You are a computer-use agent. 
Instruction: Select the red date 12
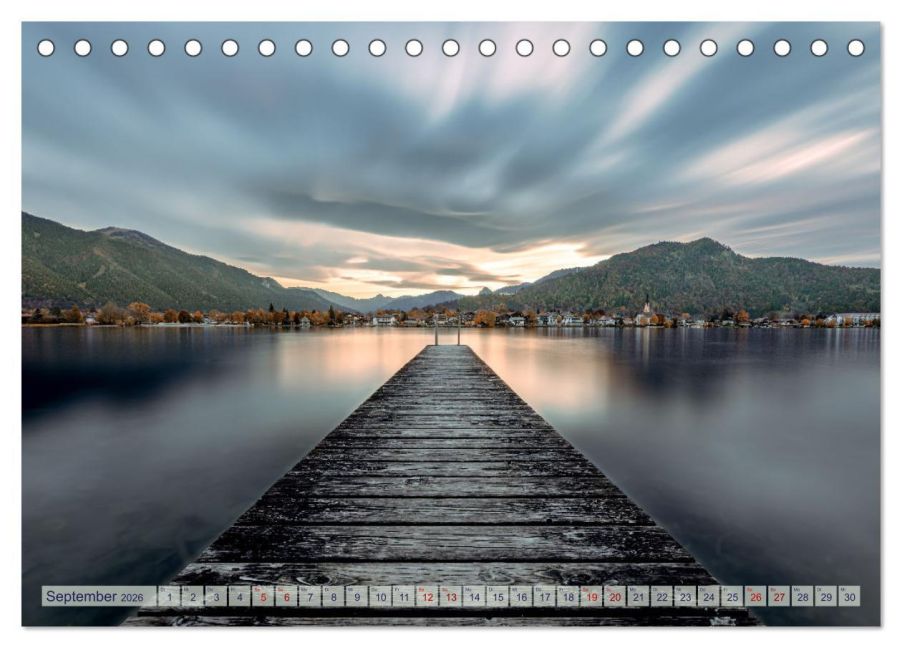click(x=427, y=597)
